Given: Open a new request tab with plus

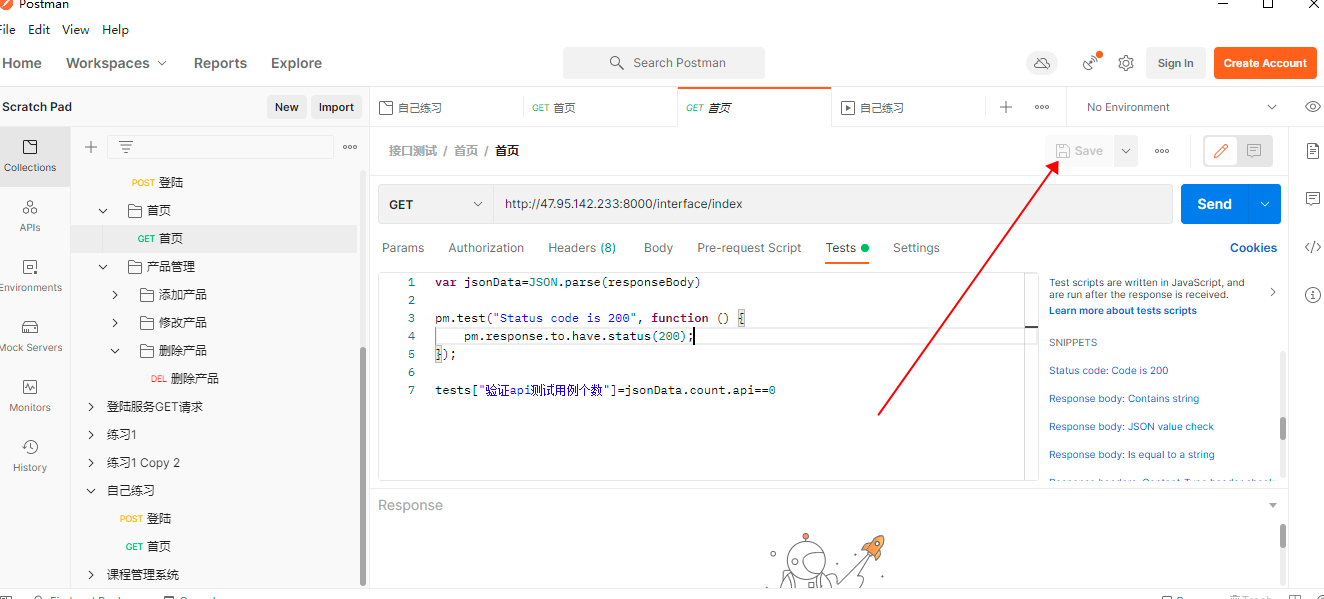Looking at the screenshot, I should 1006,107.
